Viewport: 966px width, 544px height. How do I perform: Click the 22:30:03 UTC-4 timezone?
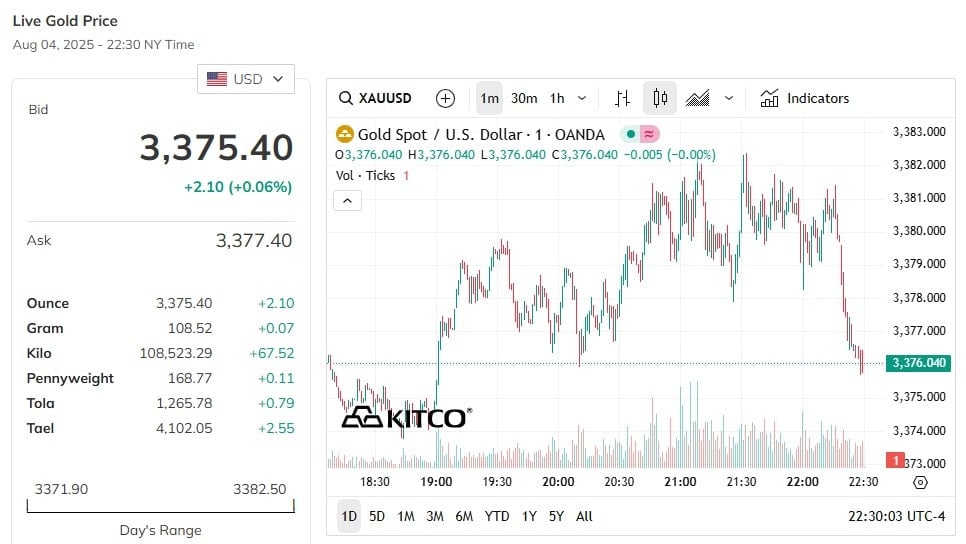pyautogui.click(x=896, y=516)
